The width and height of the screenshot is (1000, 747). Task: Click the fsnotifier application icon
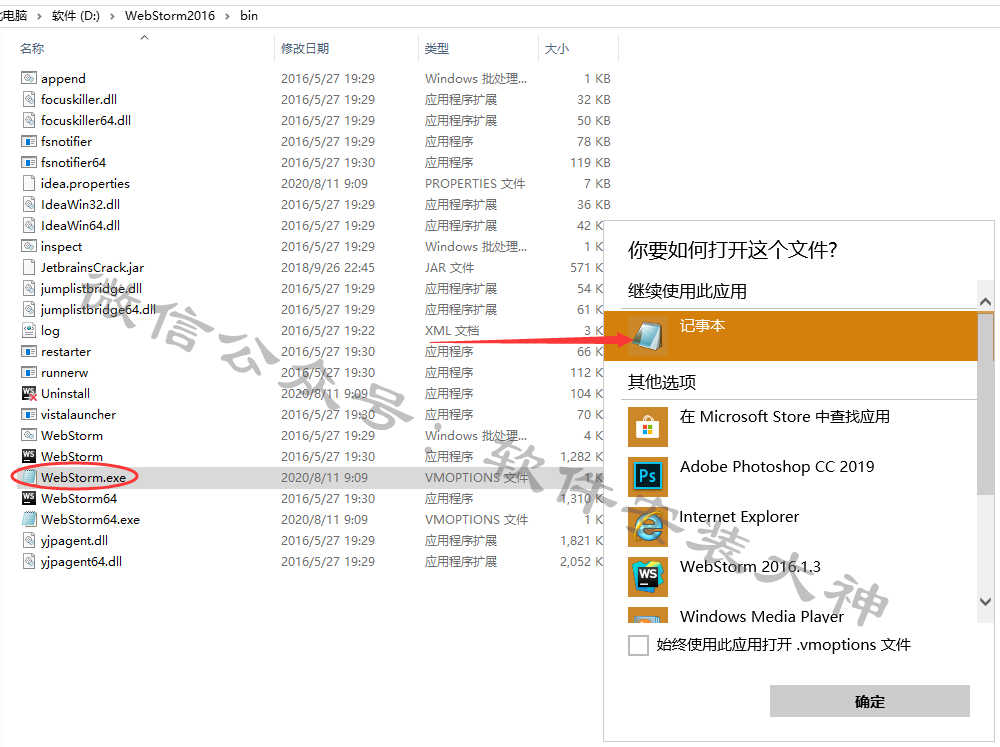(29, 142)
